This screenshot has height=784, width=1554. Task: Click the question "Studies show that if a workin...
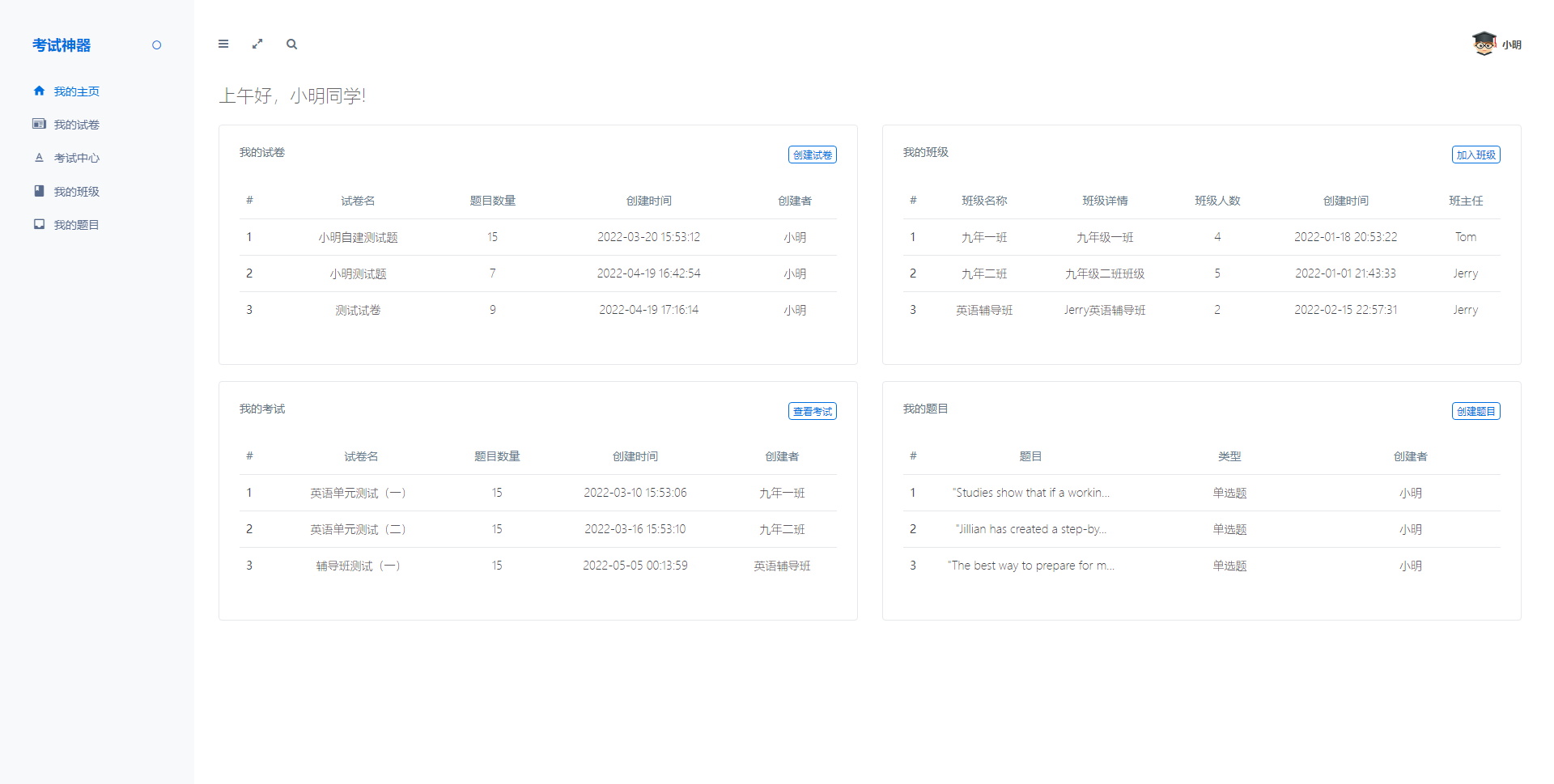click(x=1031, y=493)
